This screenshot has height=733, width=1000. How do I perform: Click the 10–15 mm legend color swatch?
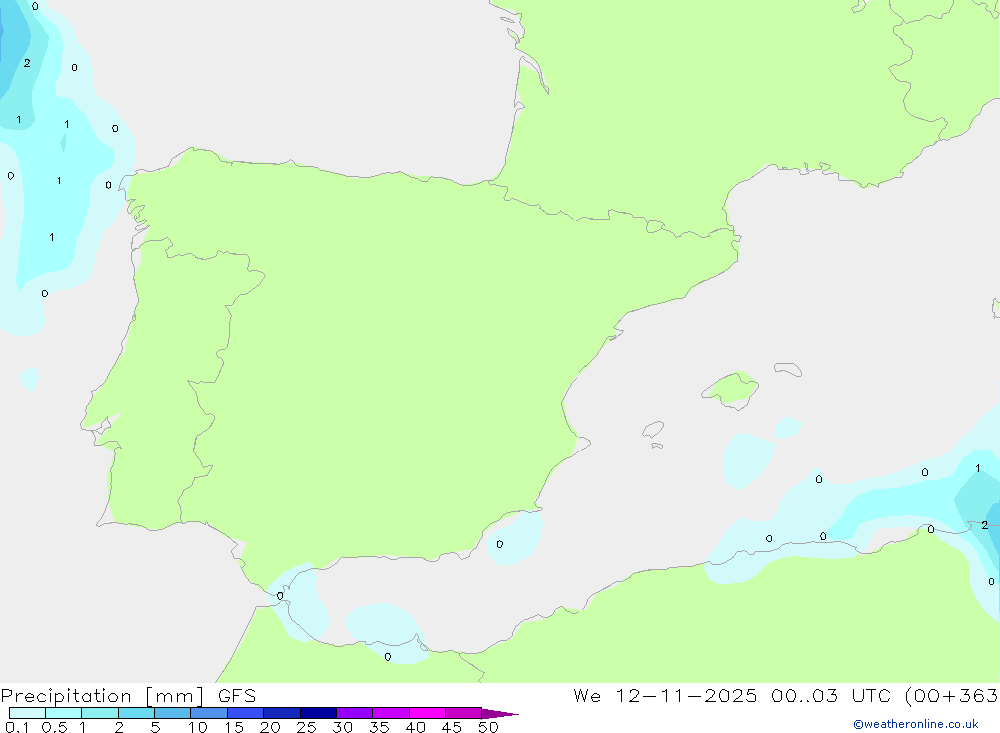point(209,713)
